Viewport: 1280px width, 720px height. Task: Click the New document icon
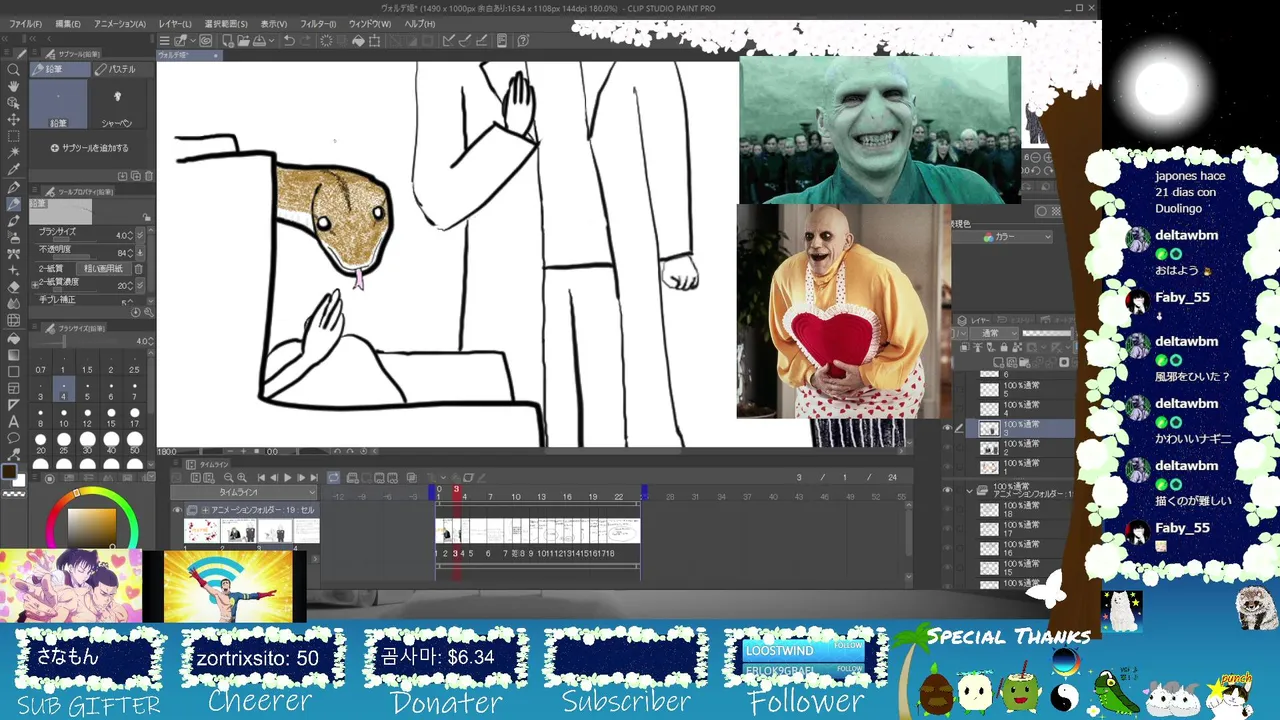coord(228,41)
